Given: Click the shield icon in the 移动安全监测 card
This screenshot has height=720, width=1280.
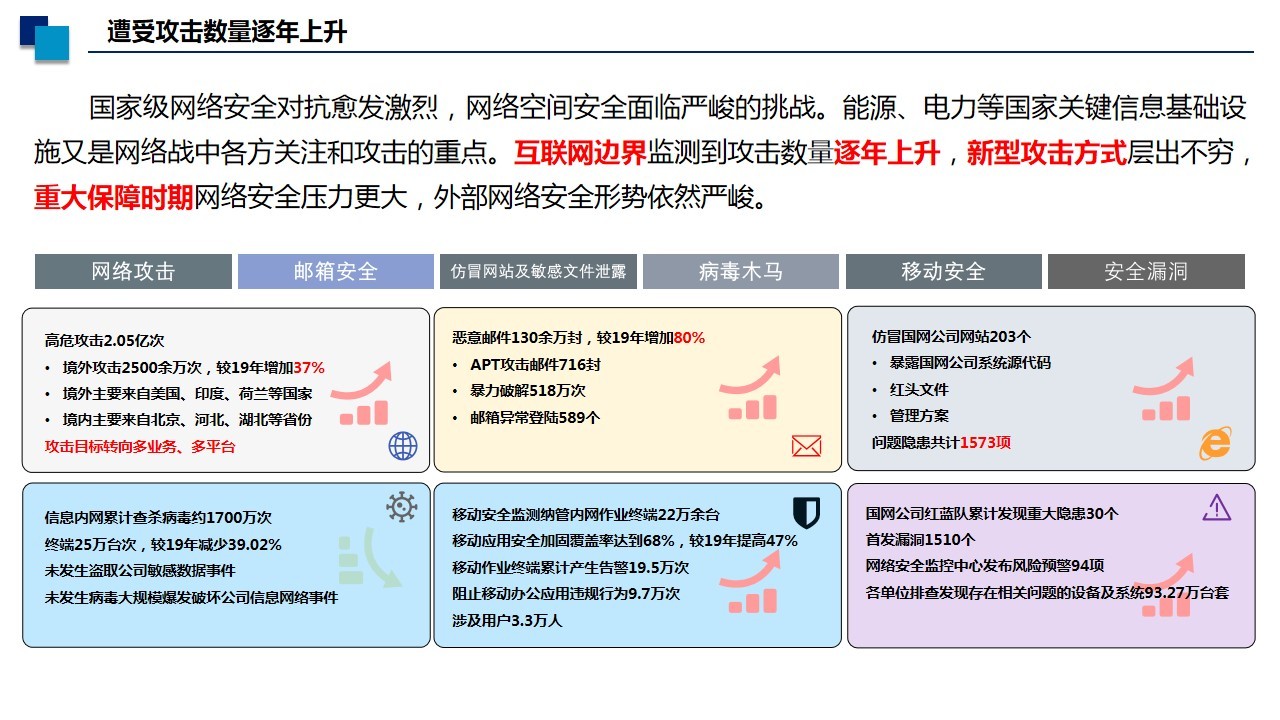Looking at the screenshot, I should tap(806, 513).
